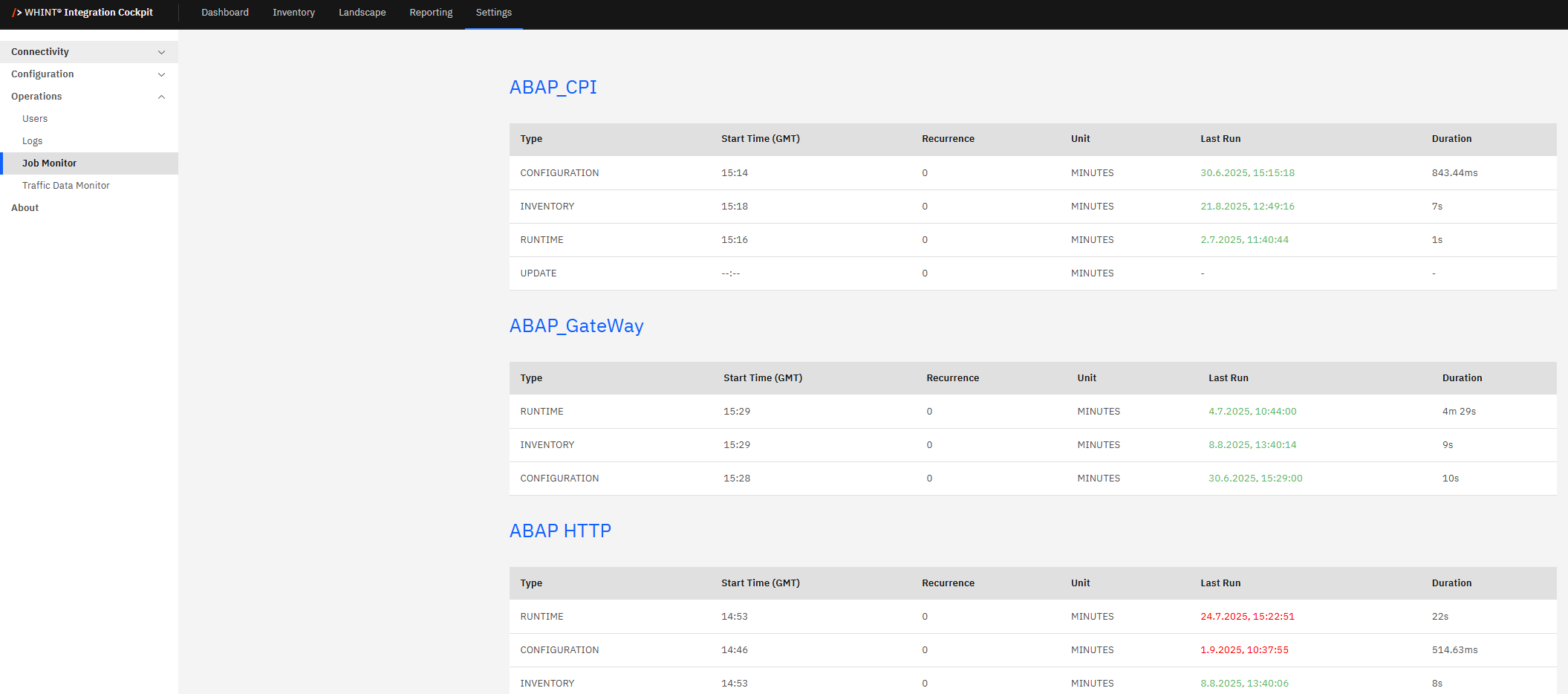The image size is (1568, 694).
Task: Select Job Monitor in the sidebar
Action: tap(49, 163)
